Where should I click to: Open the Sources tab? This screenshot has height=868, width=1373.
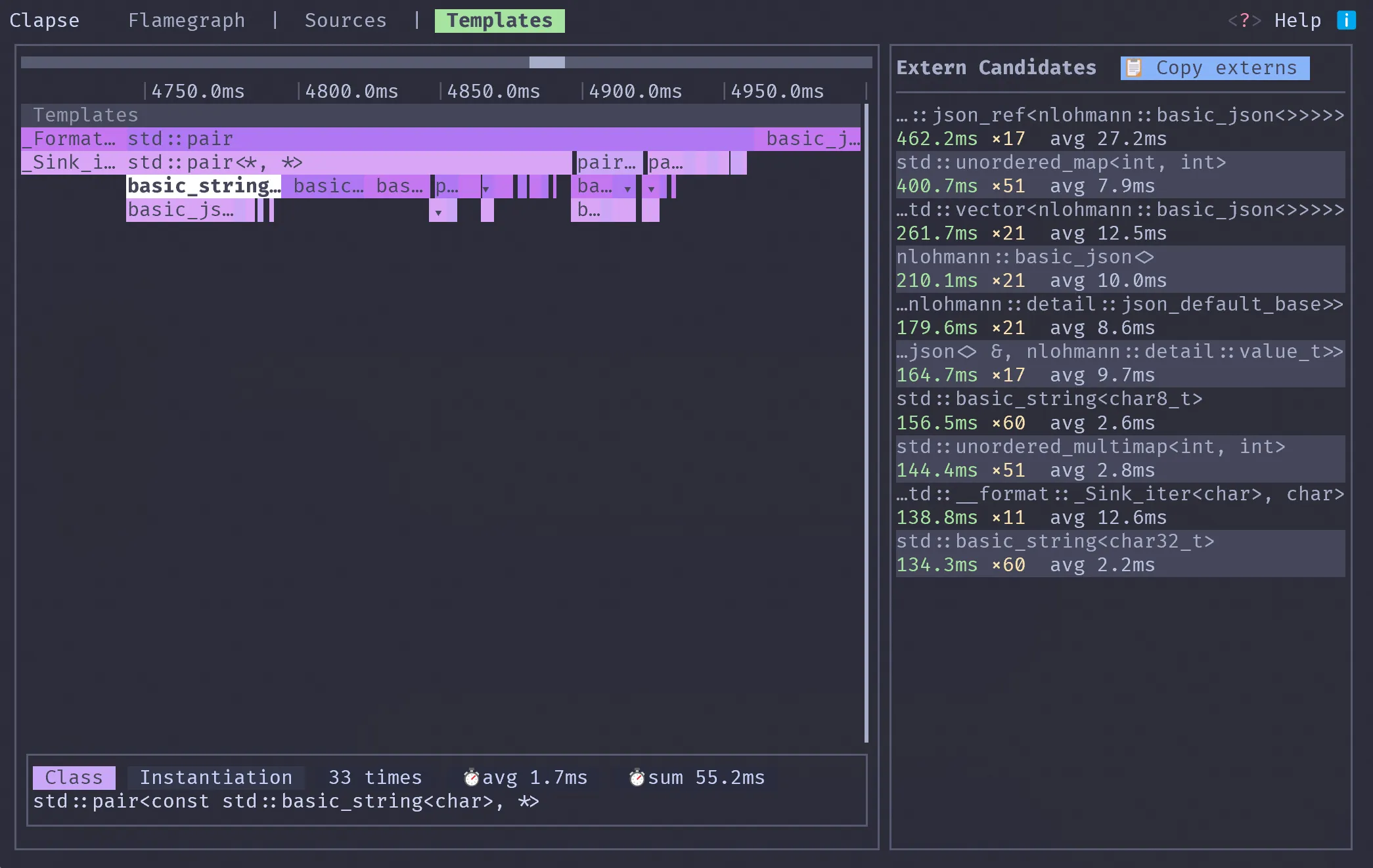[346, 20]
